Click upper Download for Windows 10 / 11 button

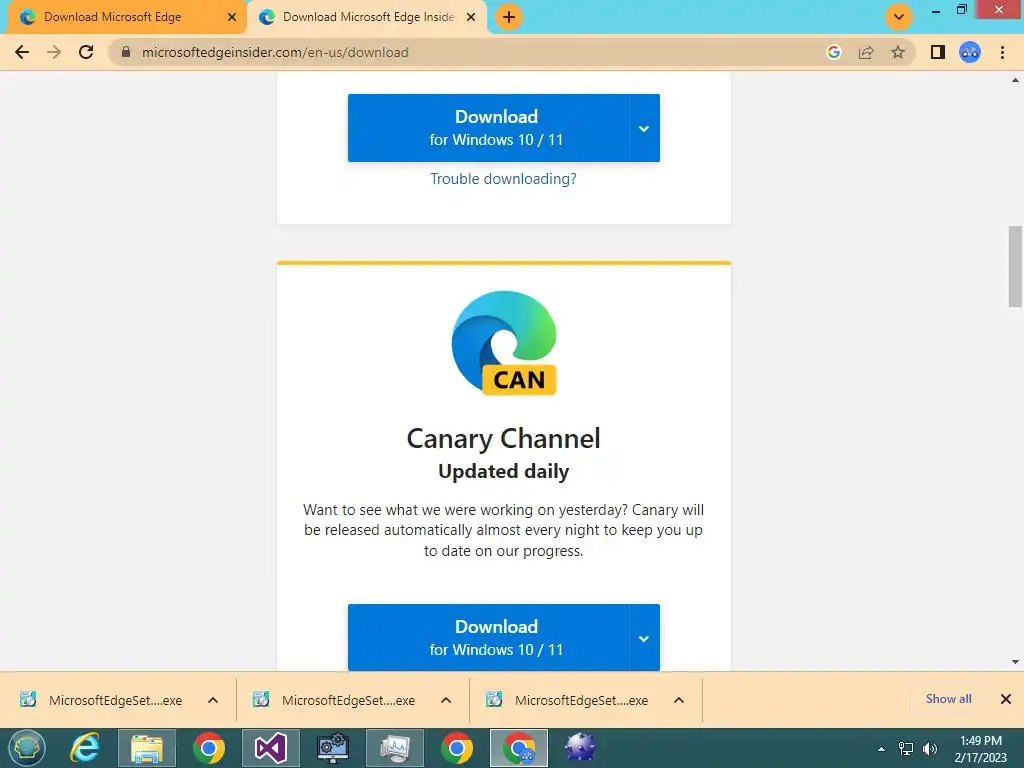click(x=488, y=128)
